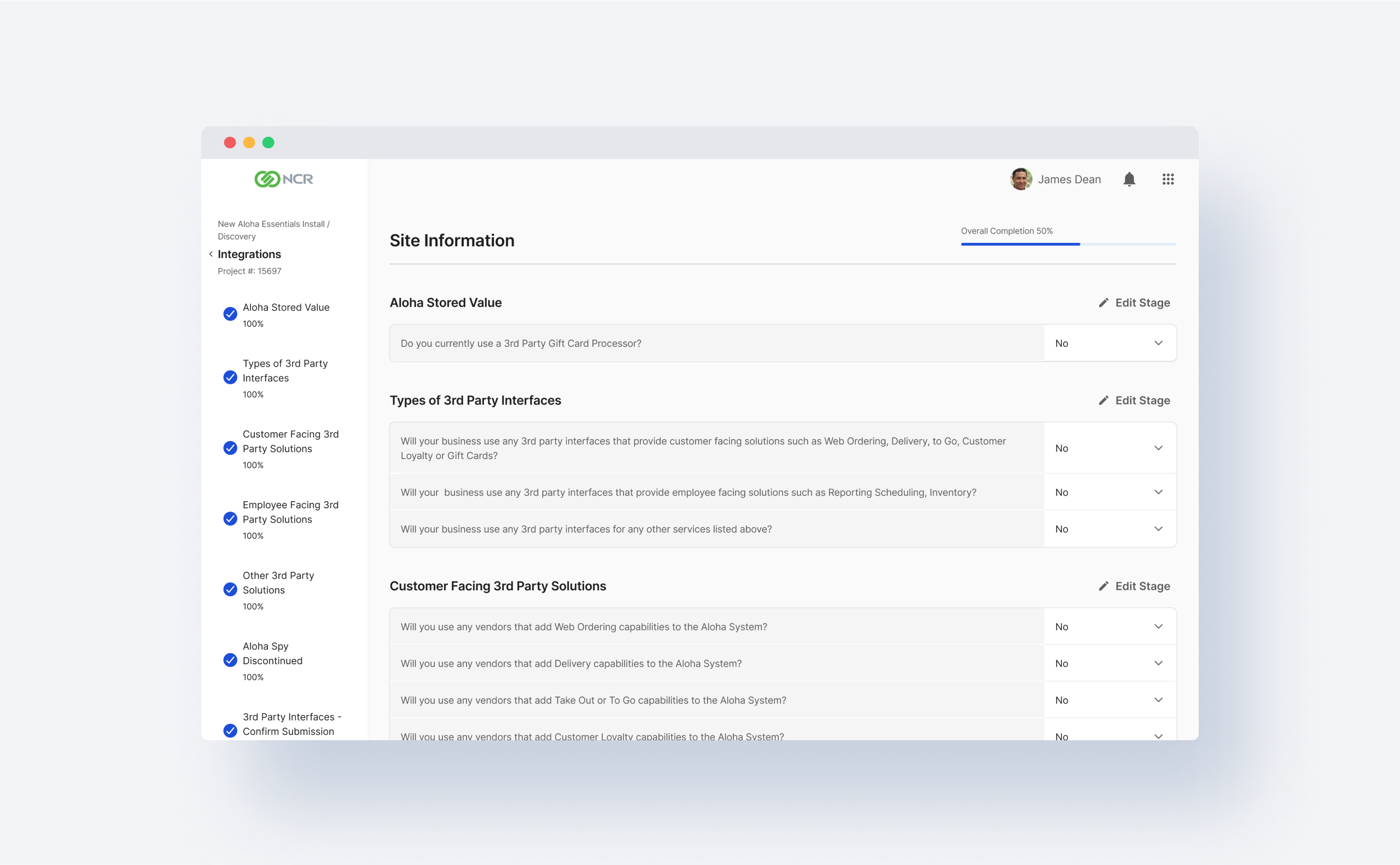Open the Web Ordering vendors dropdown
The image size is (1400, 865).
[1109, 626]
